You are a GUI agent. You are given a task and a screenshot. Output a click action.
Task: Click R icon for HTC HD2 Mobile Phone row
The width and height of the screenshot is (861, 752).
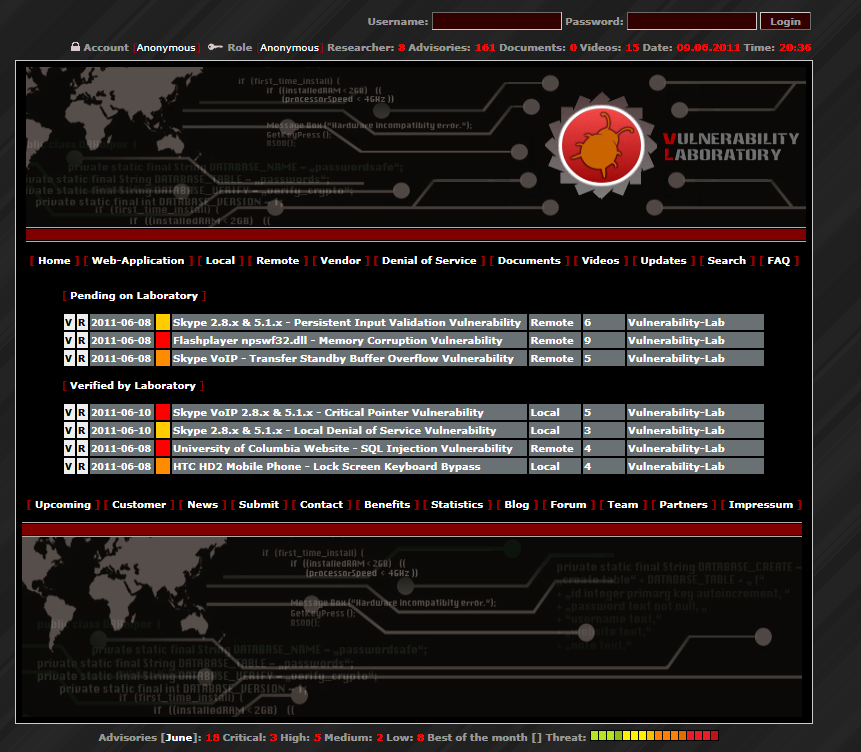82,466
